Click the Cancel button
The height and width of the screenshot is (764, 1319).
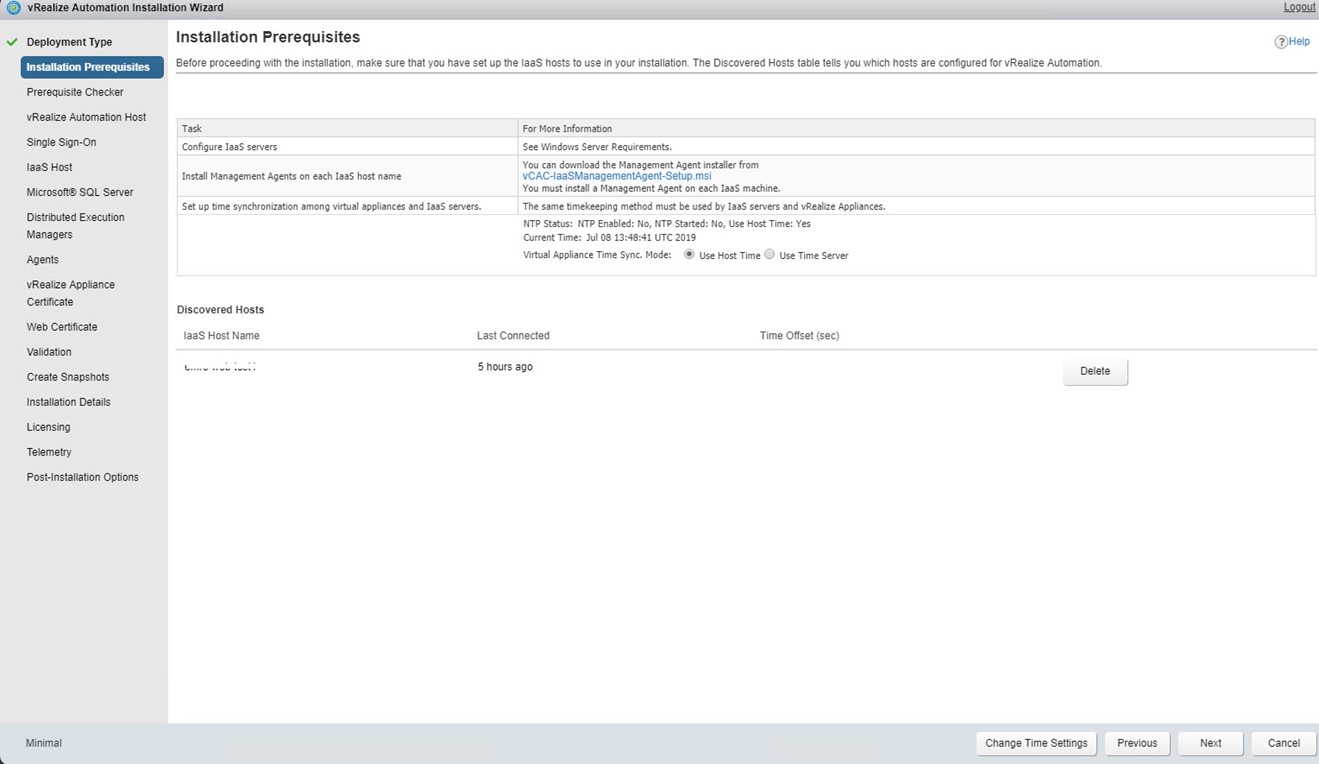tap(1284, 743)
